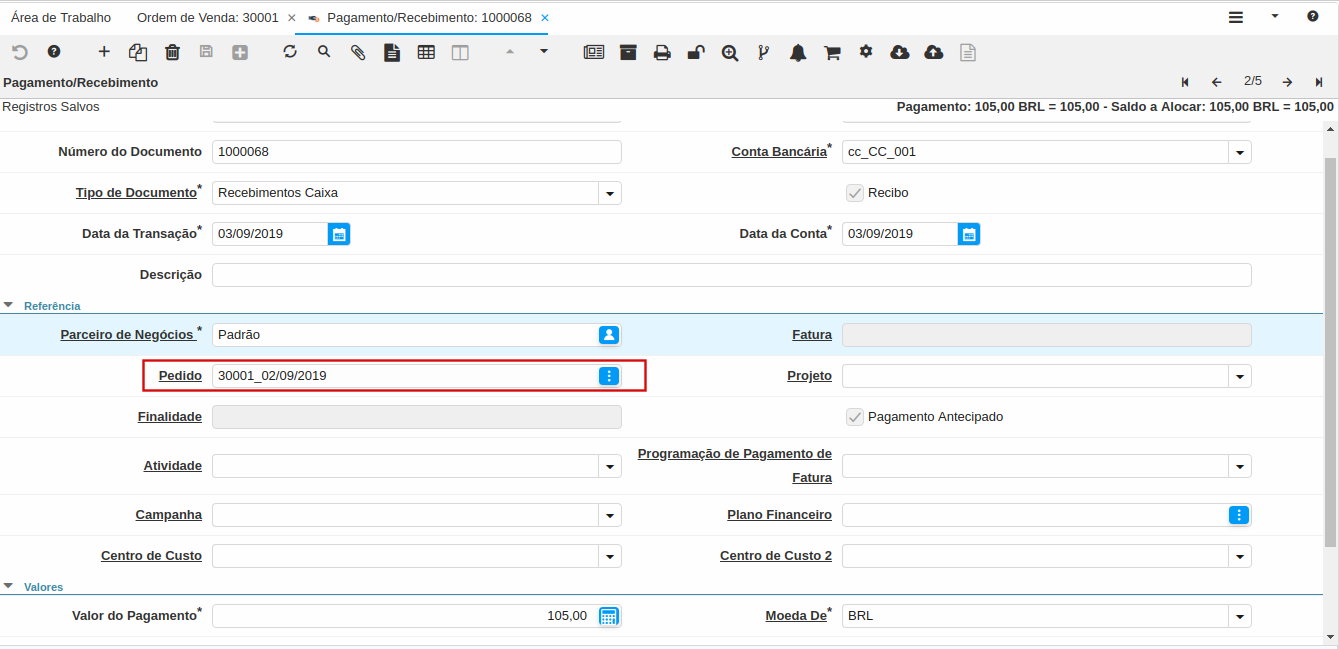Toggle the Pagamento Antecipado checkbox
Screen dimensions: 1339x649
[x=855, y=417]
